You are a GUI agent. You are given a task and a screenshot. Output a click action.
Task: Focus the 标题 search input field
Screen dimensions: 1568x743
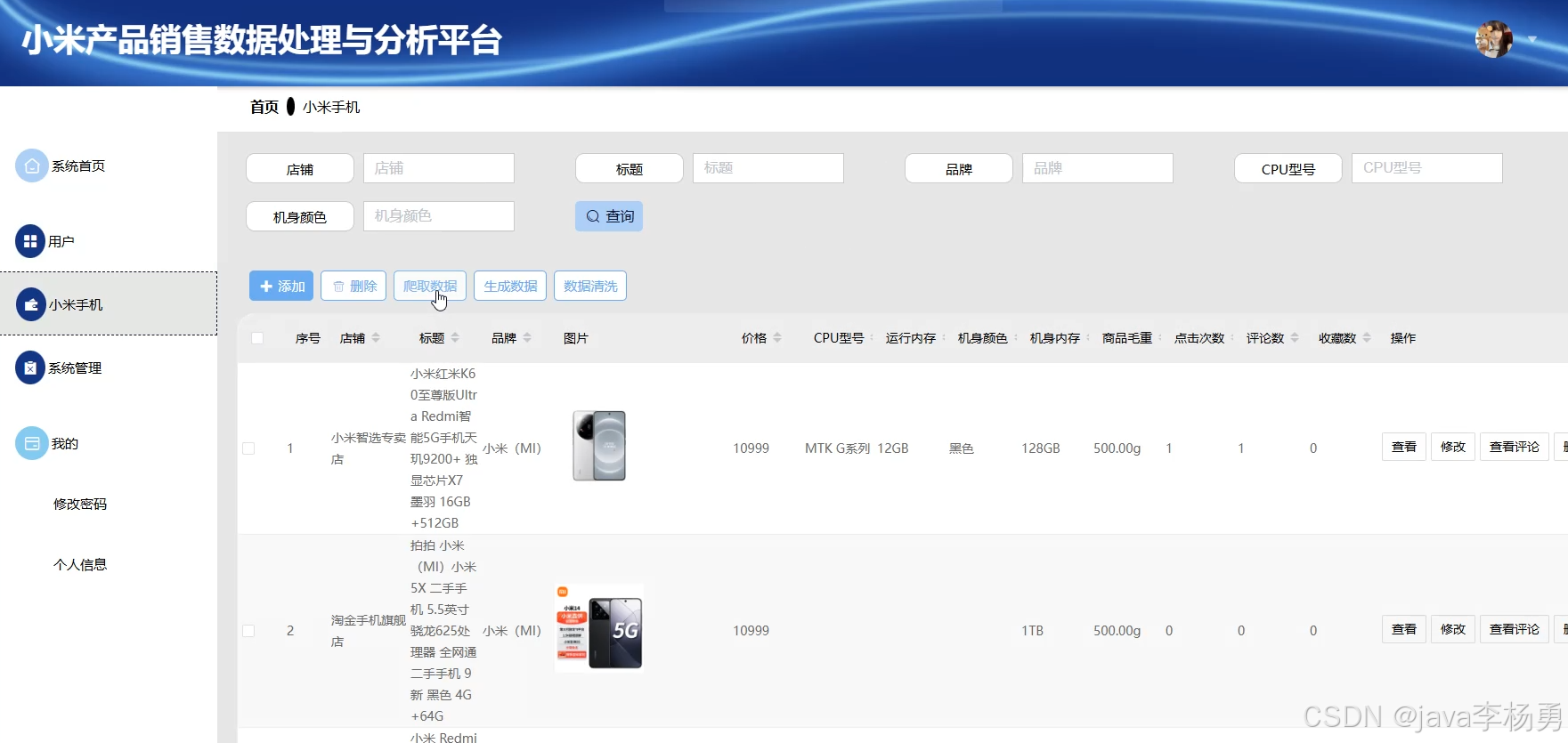click(768, 168)
